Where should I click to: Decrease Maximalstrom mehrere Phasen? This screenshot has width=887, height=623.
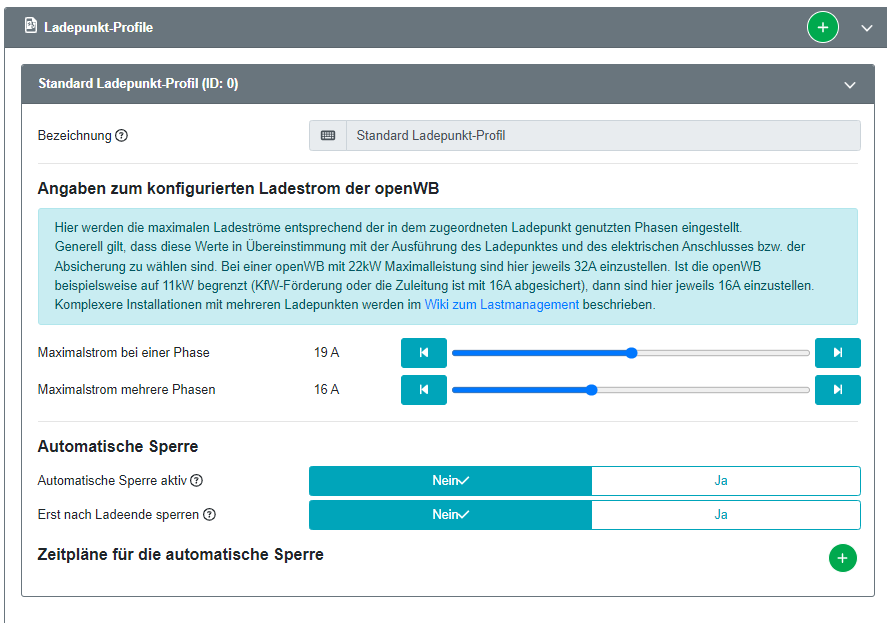click(424, 389)
